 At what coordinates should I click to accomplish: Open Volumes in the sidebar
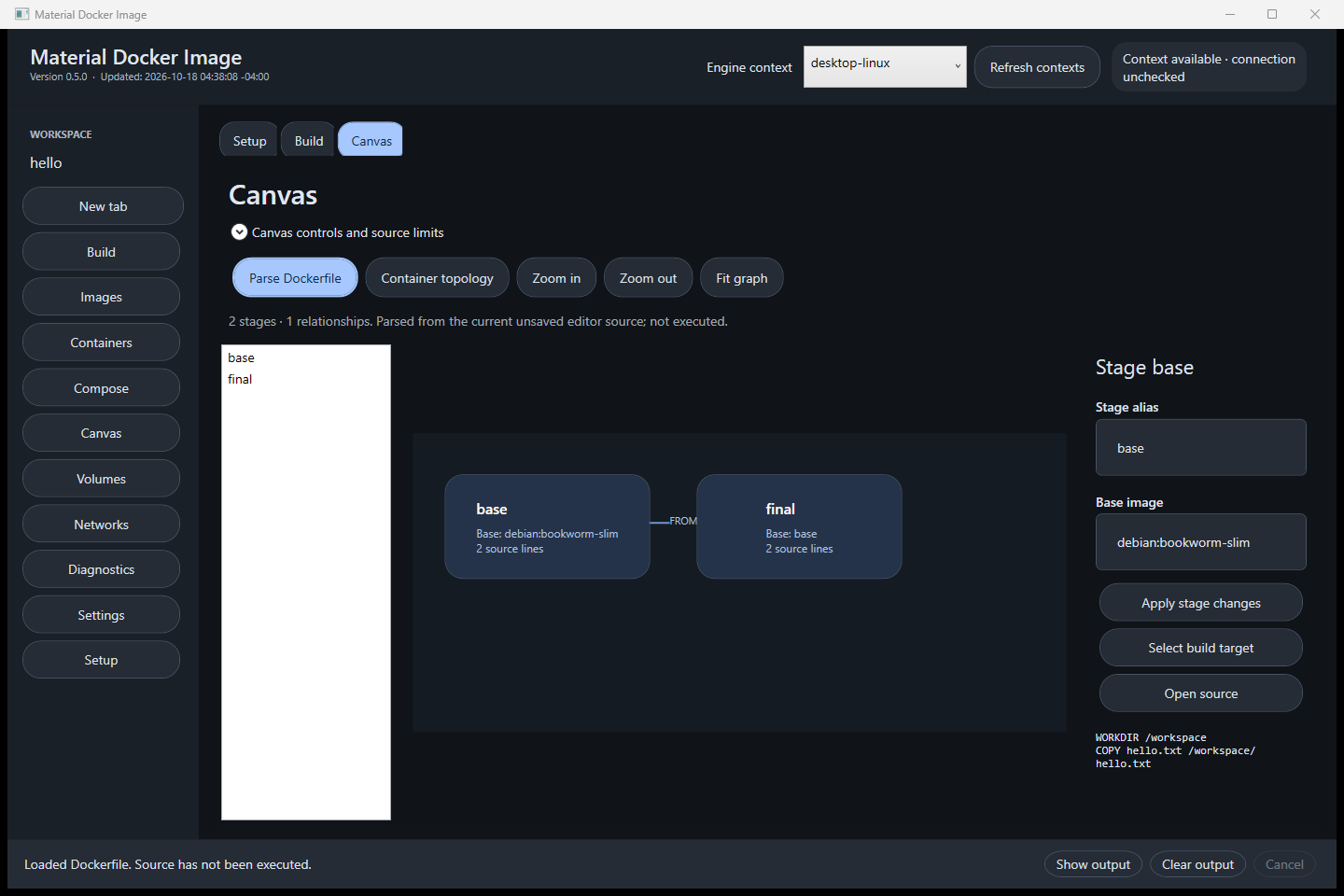[101, 479]
